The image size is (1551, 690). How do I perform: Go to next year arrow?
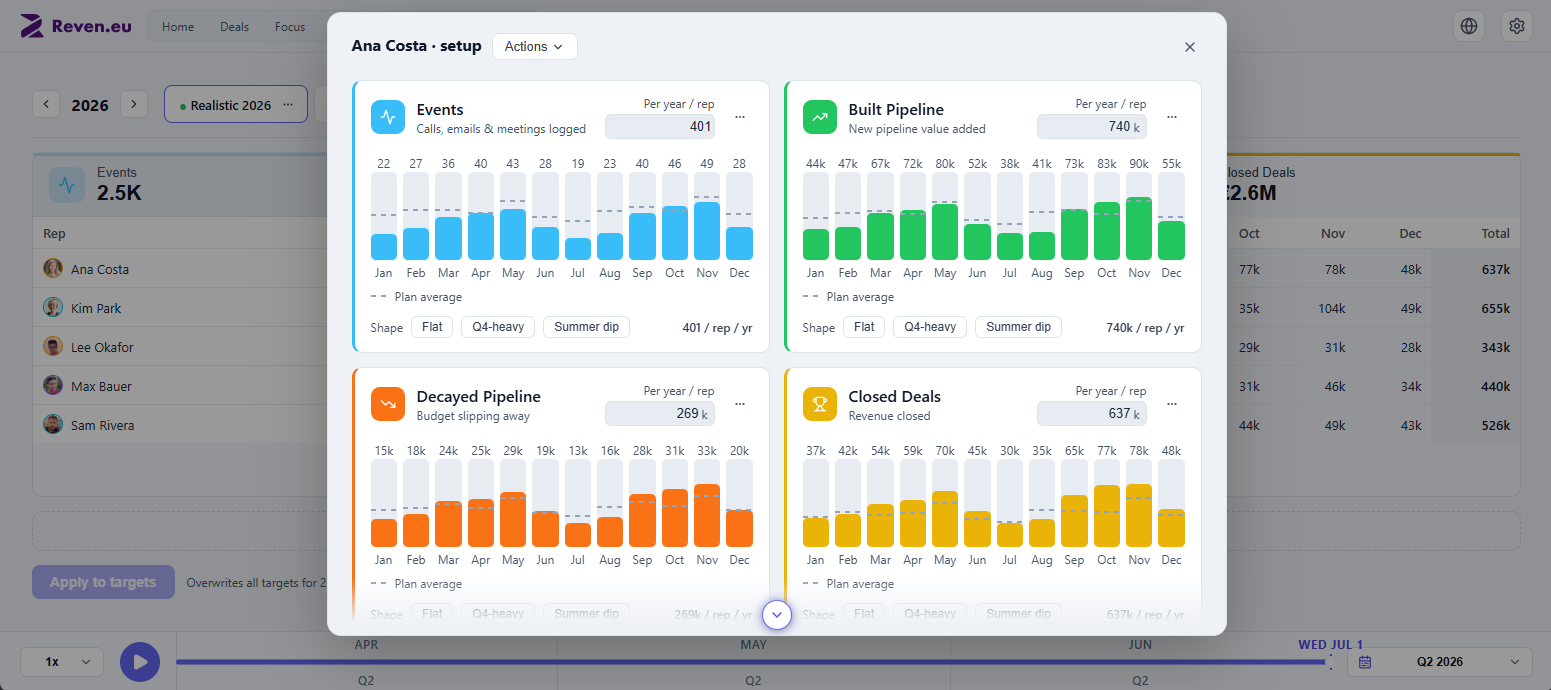[134, 104]
